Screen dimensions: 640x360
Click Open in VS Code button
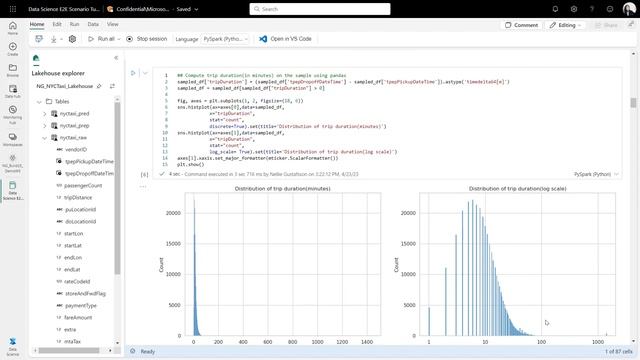[x=285, y=39]
